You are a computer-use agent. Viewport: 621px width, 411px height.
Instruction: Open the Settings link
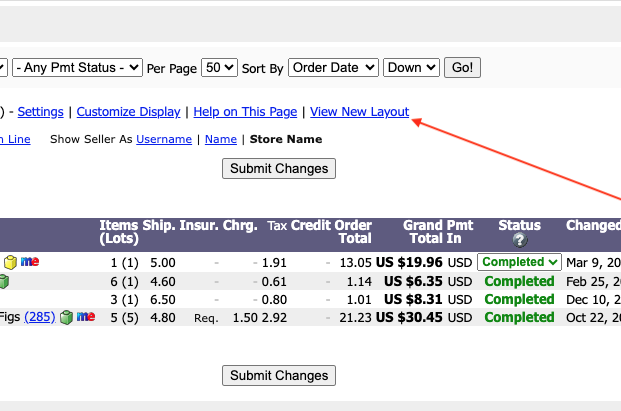(x=40, y=112)
